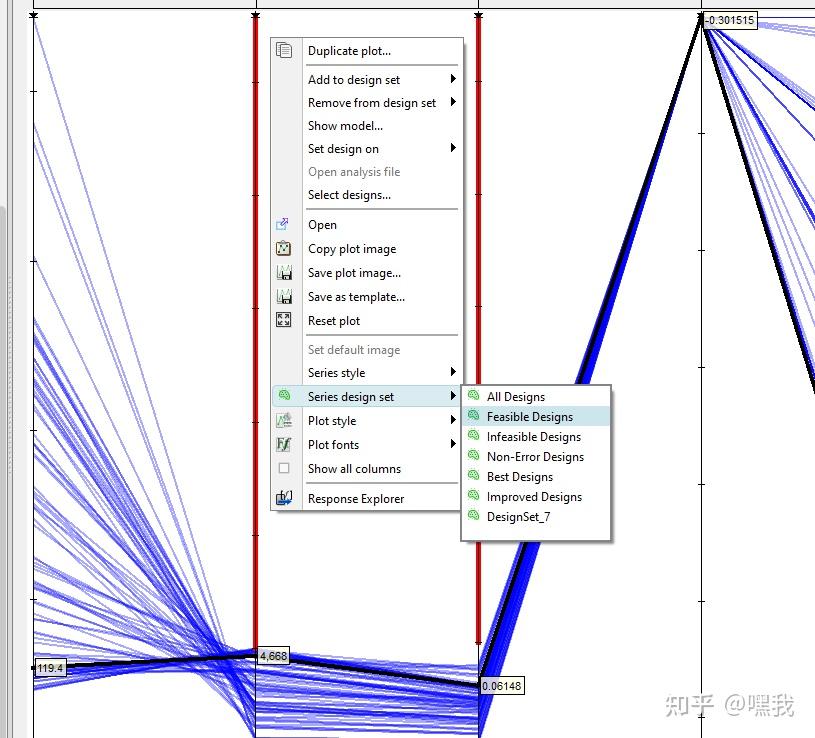This screenshot has height=738, width=815.
Task: Click the 0.06148 axis value label
Action: (502, 686)
